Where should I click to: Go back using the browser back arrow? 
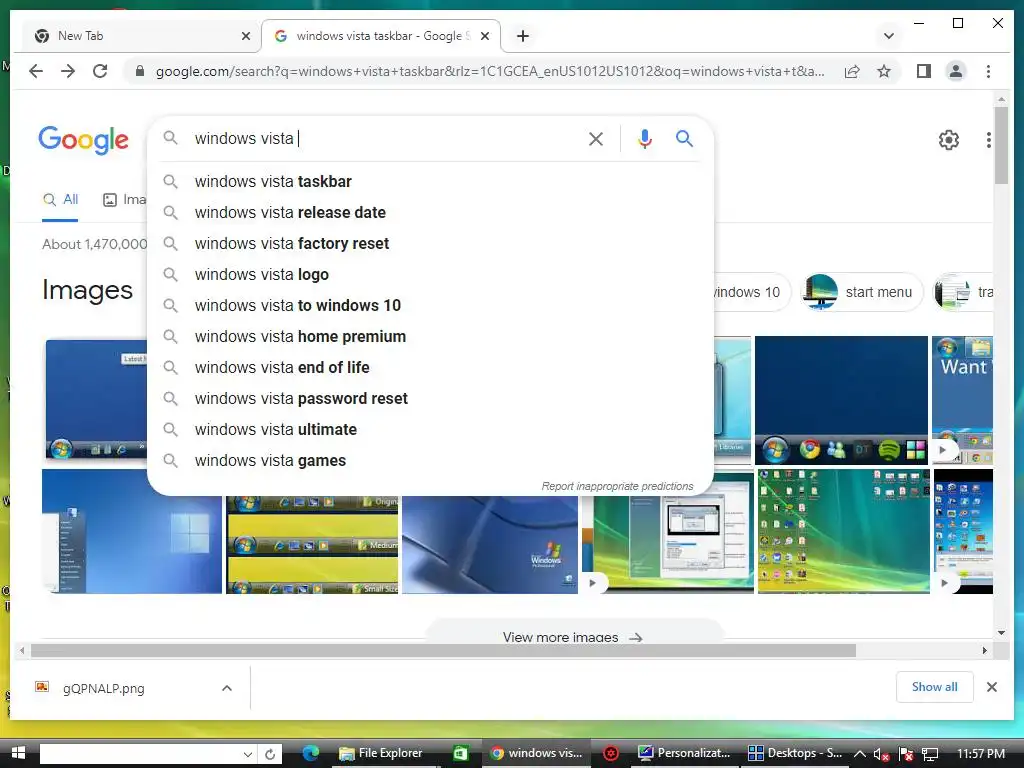(36, 71)
